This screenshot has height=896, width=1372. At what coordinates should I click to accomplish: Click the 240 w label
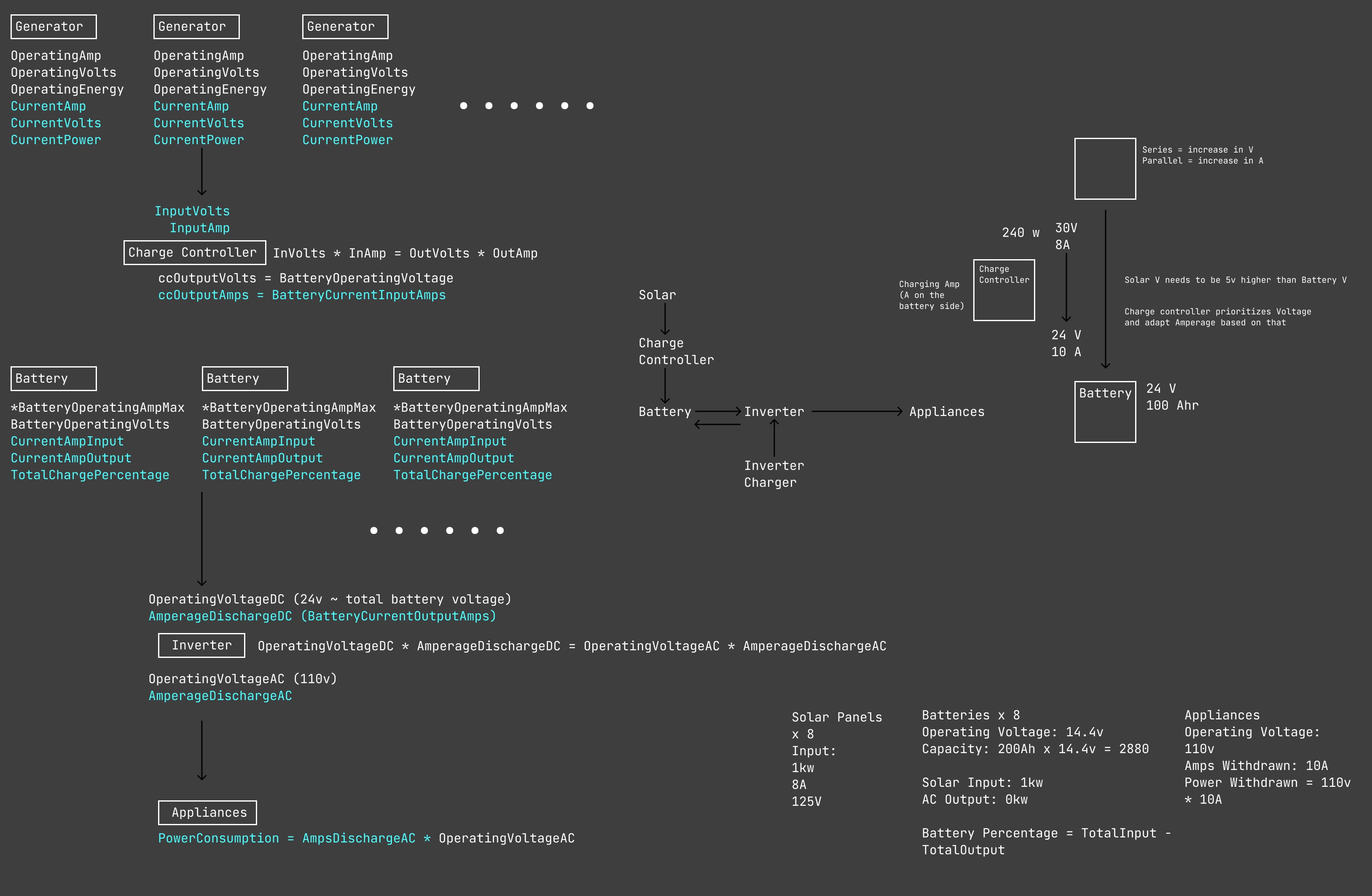1020,233
